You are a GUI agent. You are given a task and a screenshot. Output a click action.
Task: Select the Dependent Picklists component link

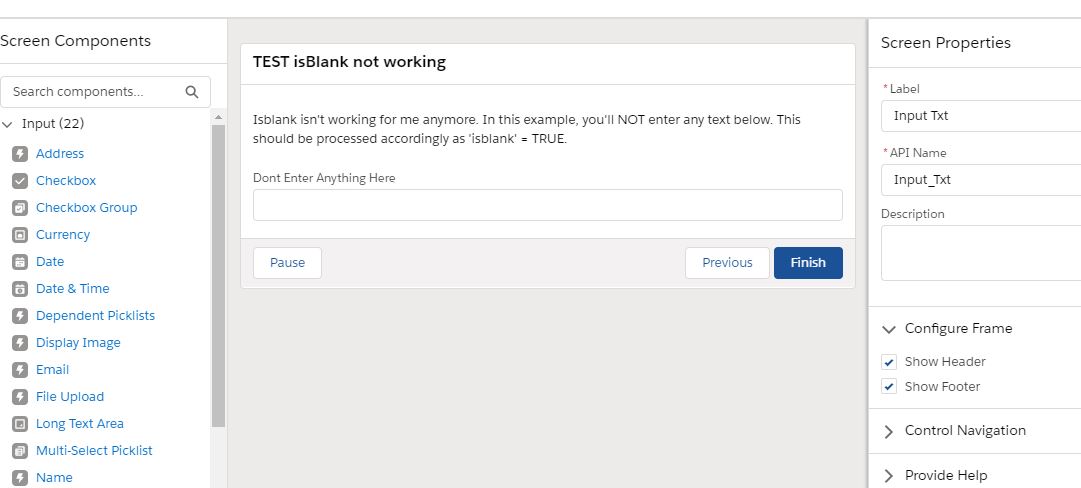click(95, 316)
